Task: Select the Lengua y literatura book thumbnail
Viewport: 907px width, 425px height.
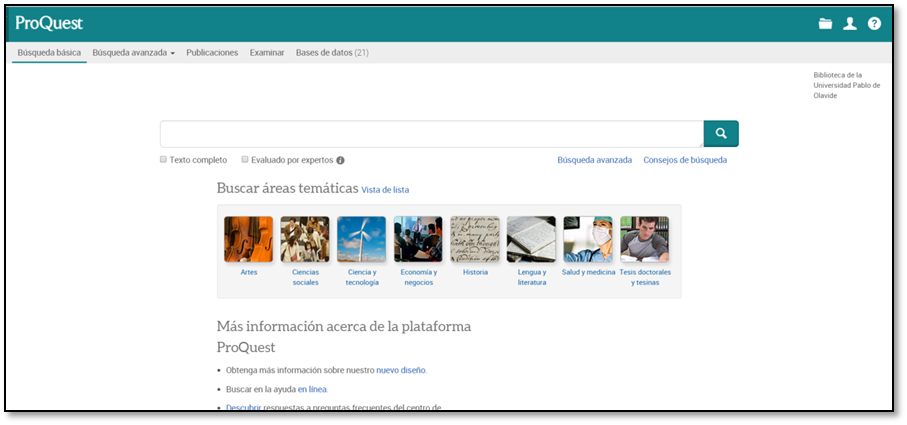Action: [532, 239]
